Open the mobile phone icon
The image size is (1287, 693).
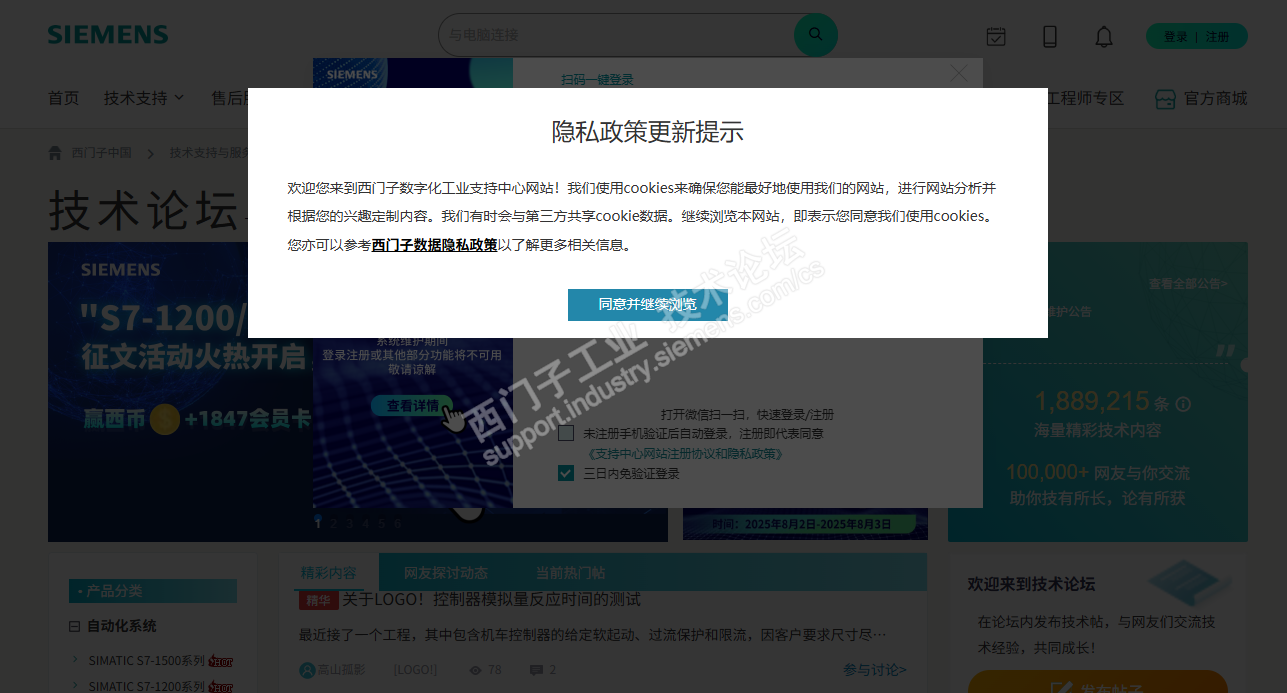(1050, 37)
